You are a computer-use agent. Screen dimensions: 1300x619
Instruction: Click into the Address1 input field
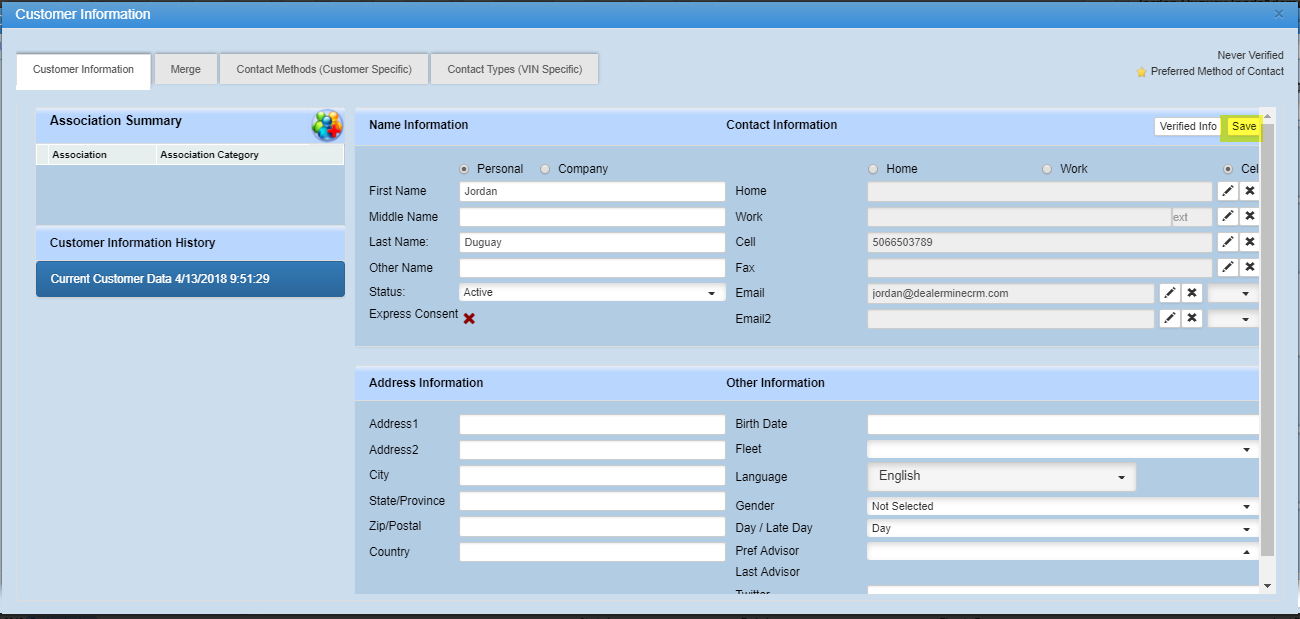click(592, 425)
